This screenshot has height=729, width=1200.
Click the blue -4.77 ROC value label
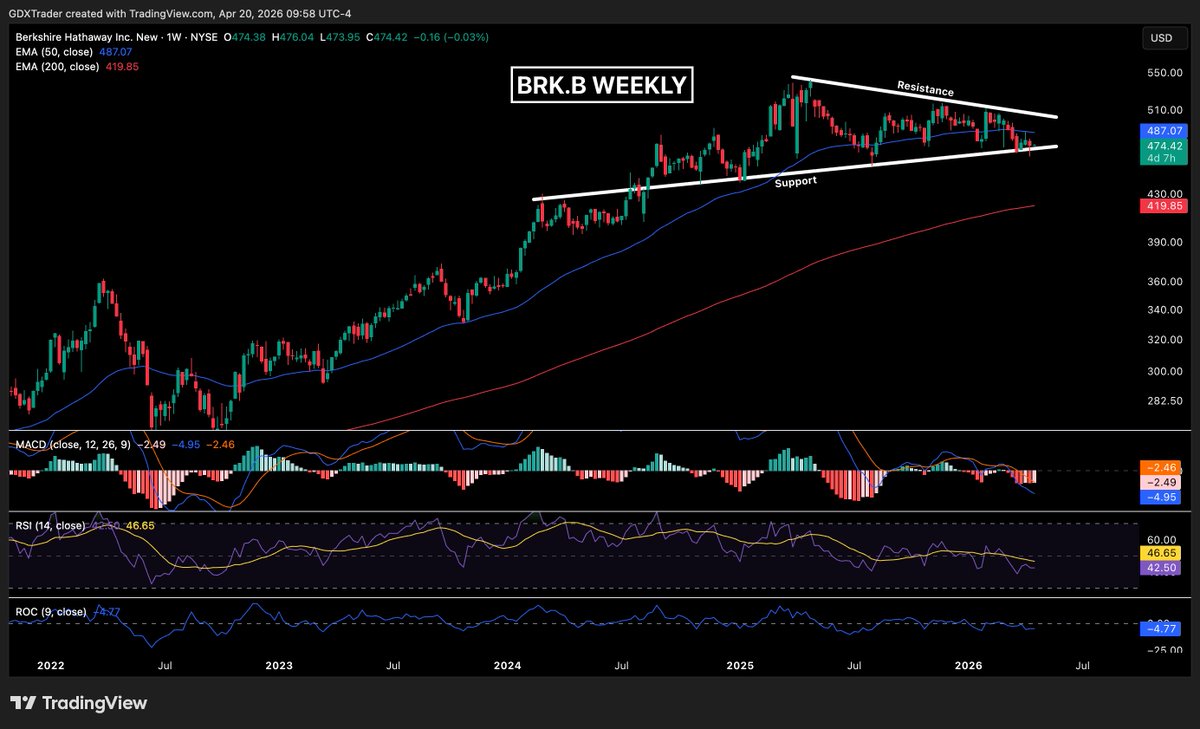(x=1162, y=629)
